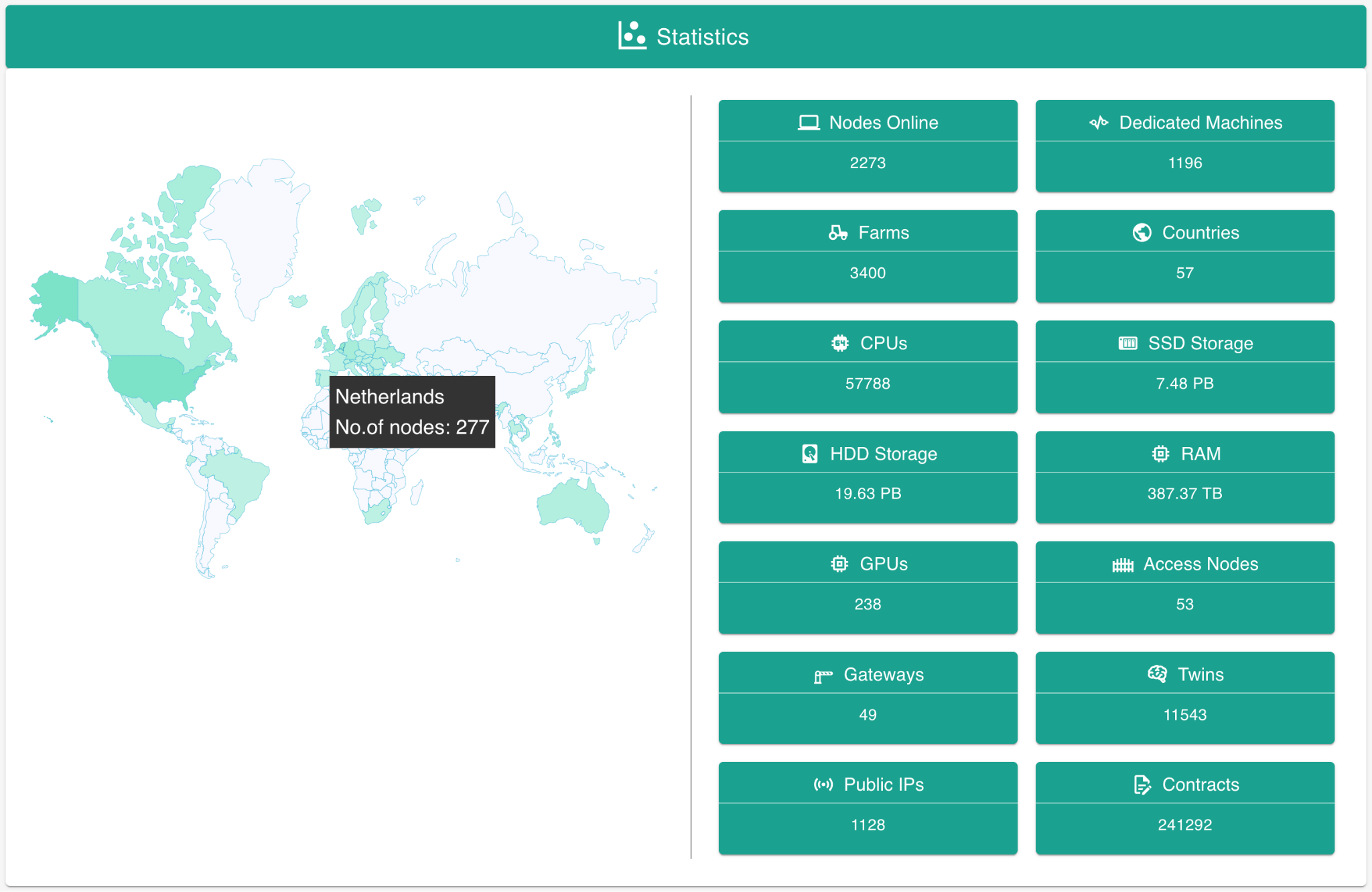
Task: Click the chart icon beside Statistics title
Action: point(632,36)
